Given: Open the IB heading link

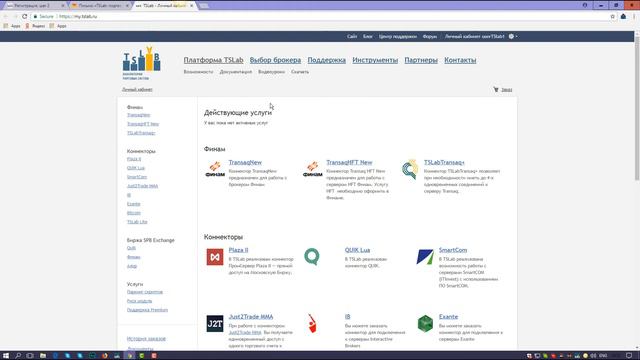Looking at the screenshot, I should click(347, 317).
